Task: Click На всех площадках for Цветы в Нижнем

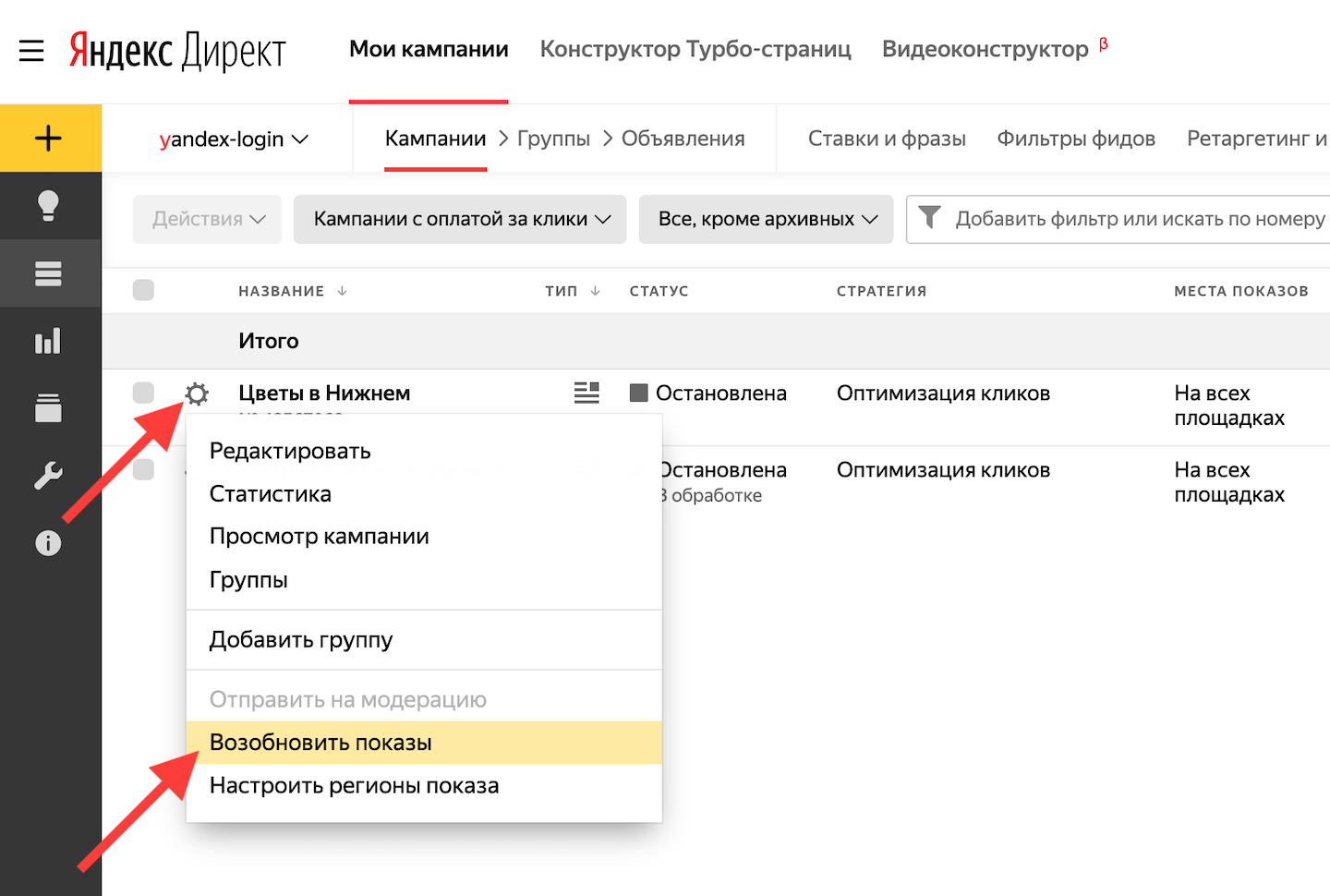Action: pyautogui.click(x=1229, y=405)
